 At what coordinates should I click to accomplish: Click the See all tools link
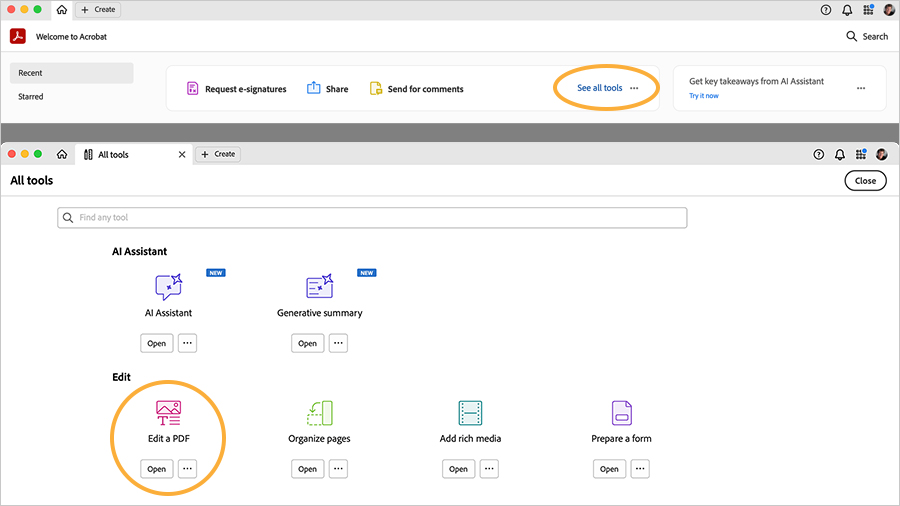599,89
